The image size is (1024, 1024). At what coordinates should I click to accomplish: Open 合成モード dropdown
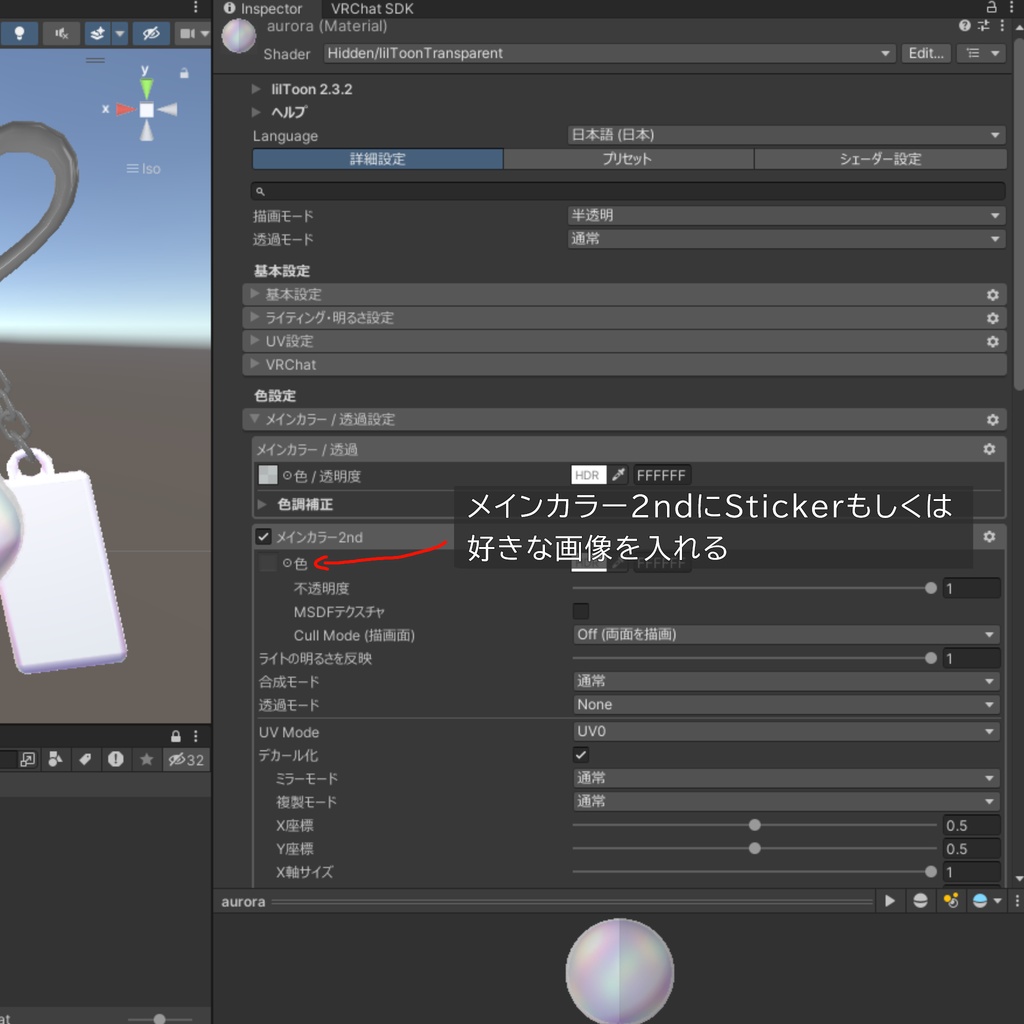(x=786, y=682)
